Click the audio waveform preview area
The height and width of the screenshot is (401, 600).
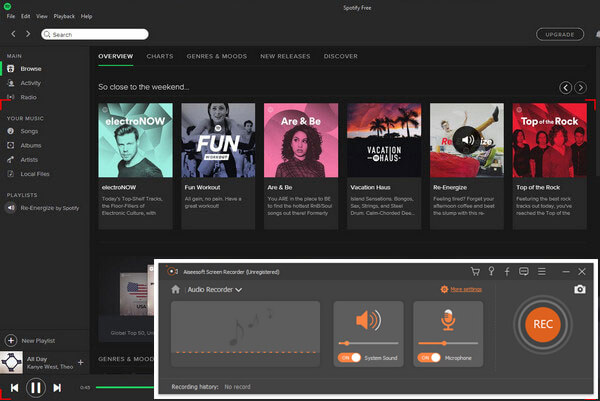tap(245, 334)
